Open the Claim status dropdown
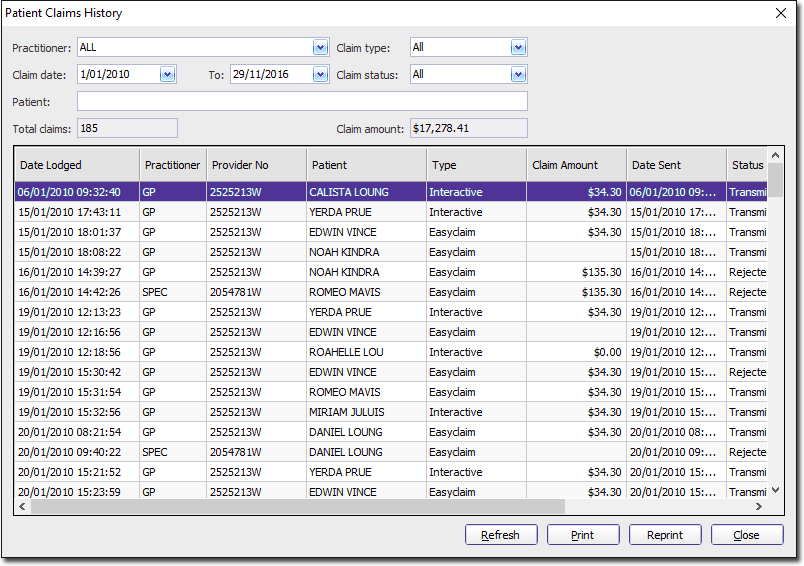Image resolution: width=804 pixels, height=566 pixels. (x=518, y=74)
